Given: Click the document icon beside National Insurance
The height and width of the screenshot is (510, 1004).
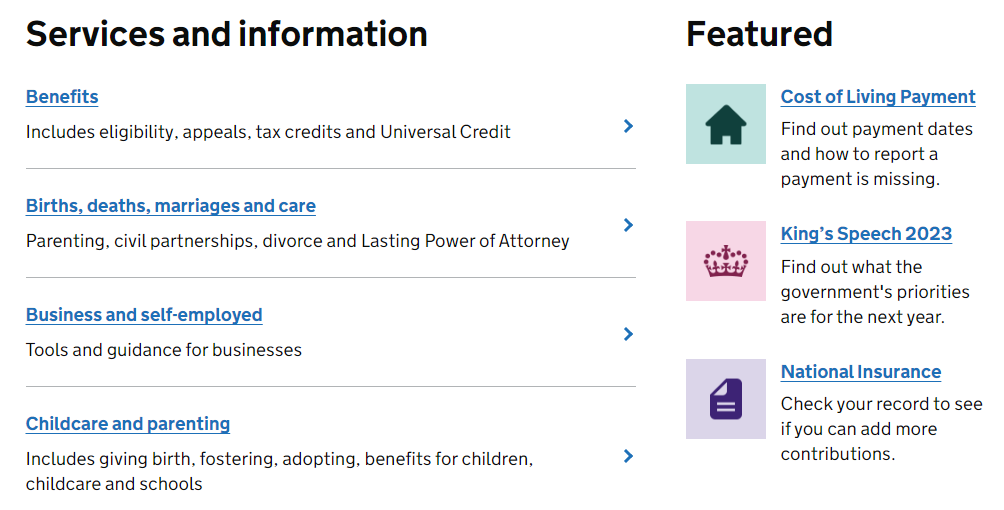Looking at the screenshot, I should [x=725, y=398].
